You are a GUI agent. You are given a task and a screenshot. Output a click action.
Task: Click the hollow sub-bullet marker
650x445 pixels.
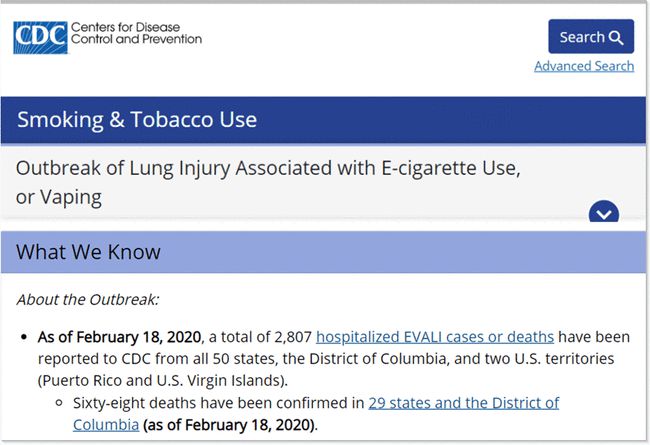pos(60,404)
